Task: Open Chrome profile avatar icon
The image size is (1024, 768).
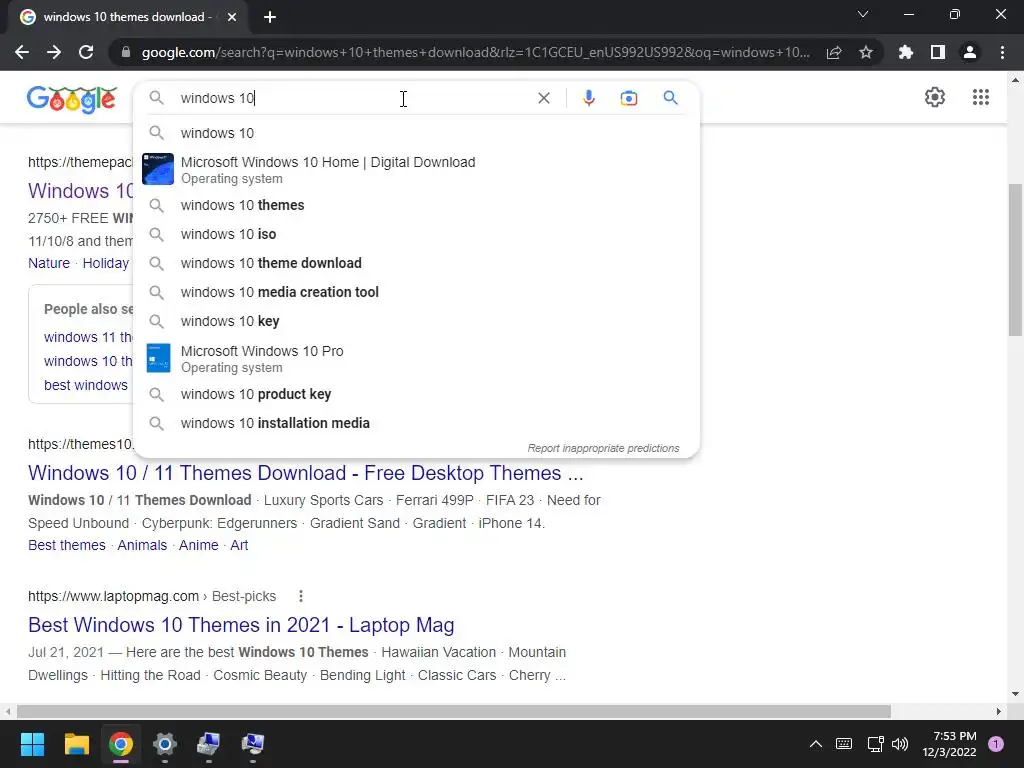Action: tap(970, 52)
